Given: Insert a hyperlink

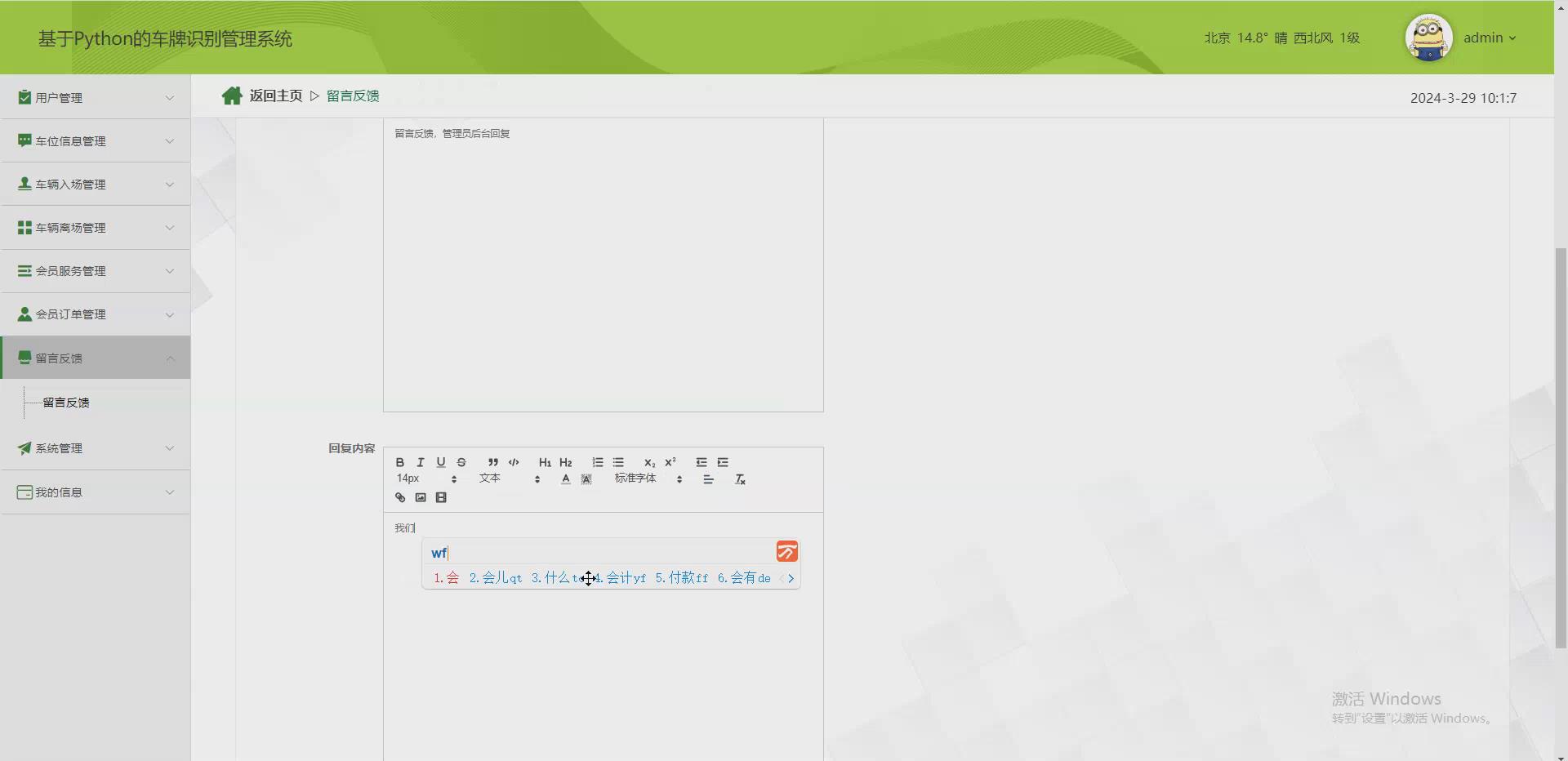Looking at the screenshot, I should [400, 497].
